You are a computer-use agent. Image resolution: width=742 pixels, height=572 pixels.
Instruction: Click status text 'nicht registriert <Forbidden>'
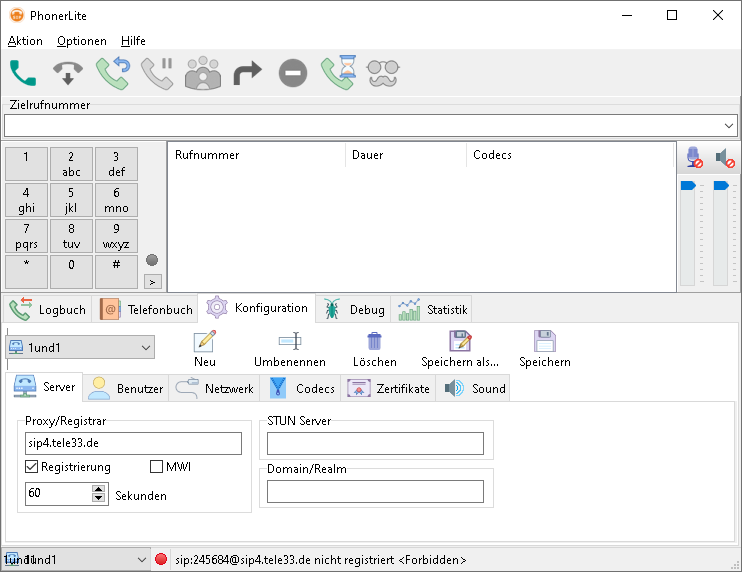[x=390, y=560]
